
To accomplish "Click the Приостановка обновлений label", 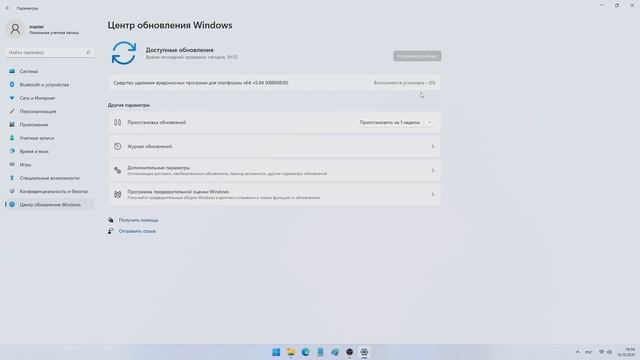I will pos(157,122).
